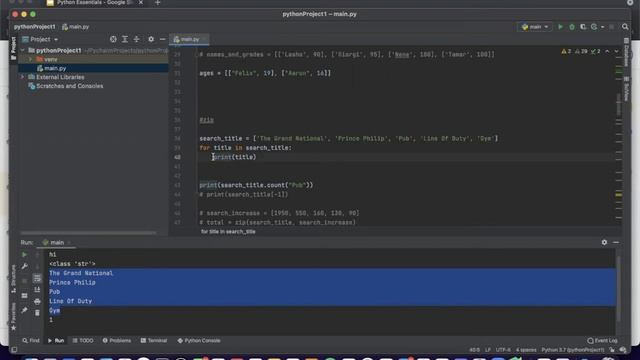Change UTF-8 file encoding in status bar
The width and height of the screenshot is (640, 360).
click(503, 350)
